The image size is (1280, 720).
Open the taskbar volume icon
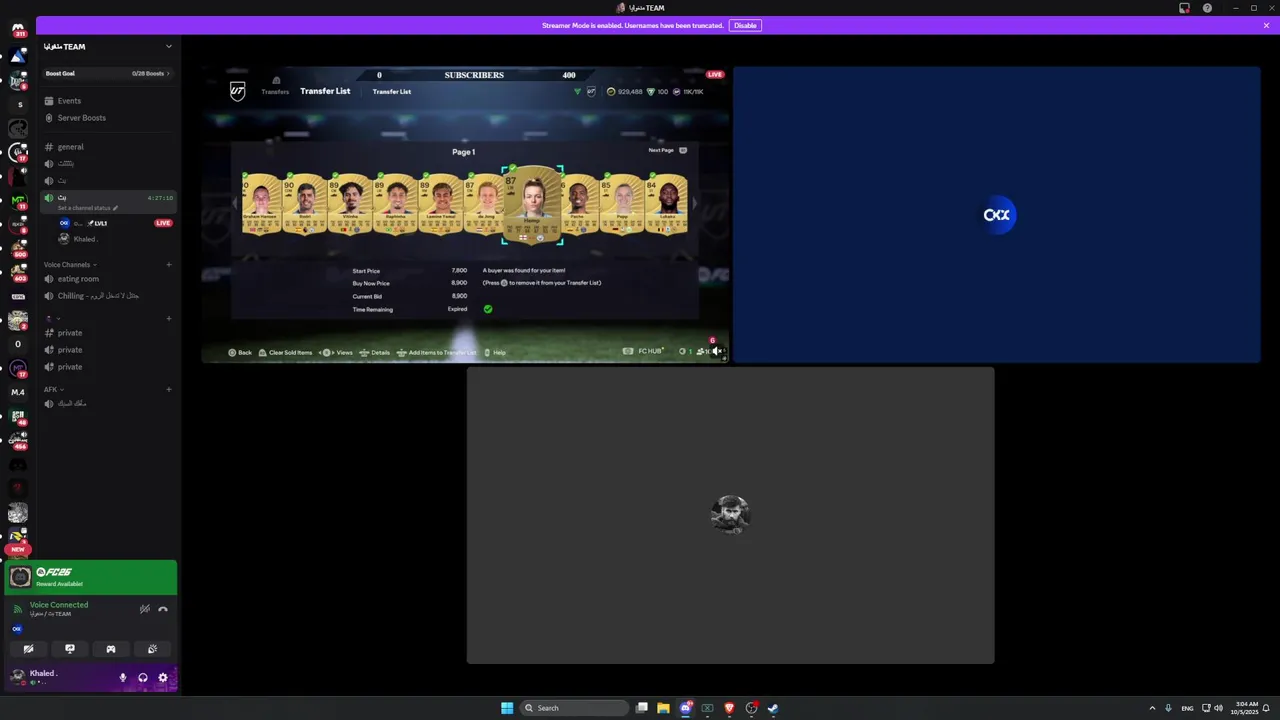click(1218, 708)
